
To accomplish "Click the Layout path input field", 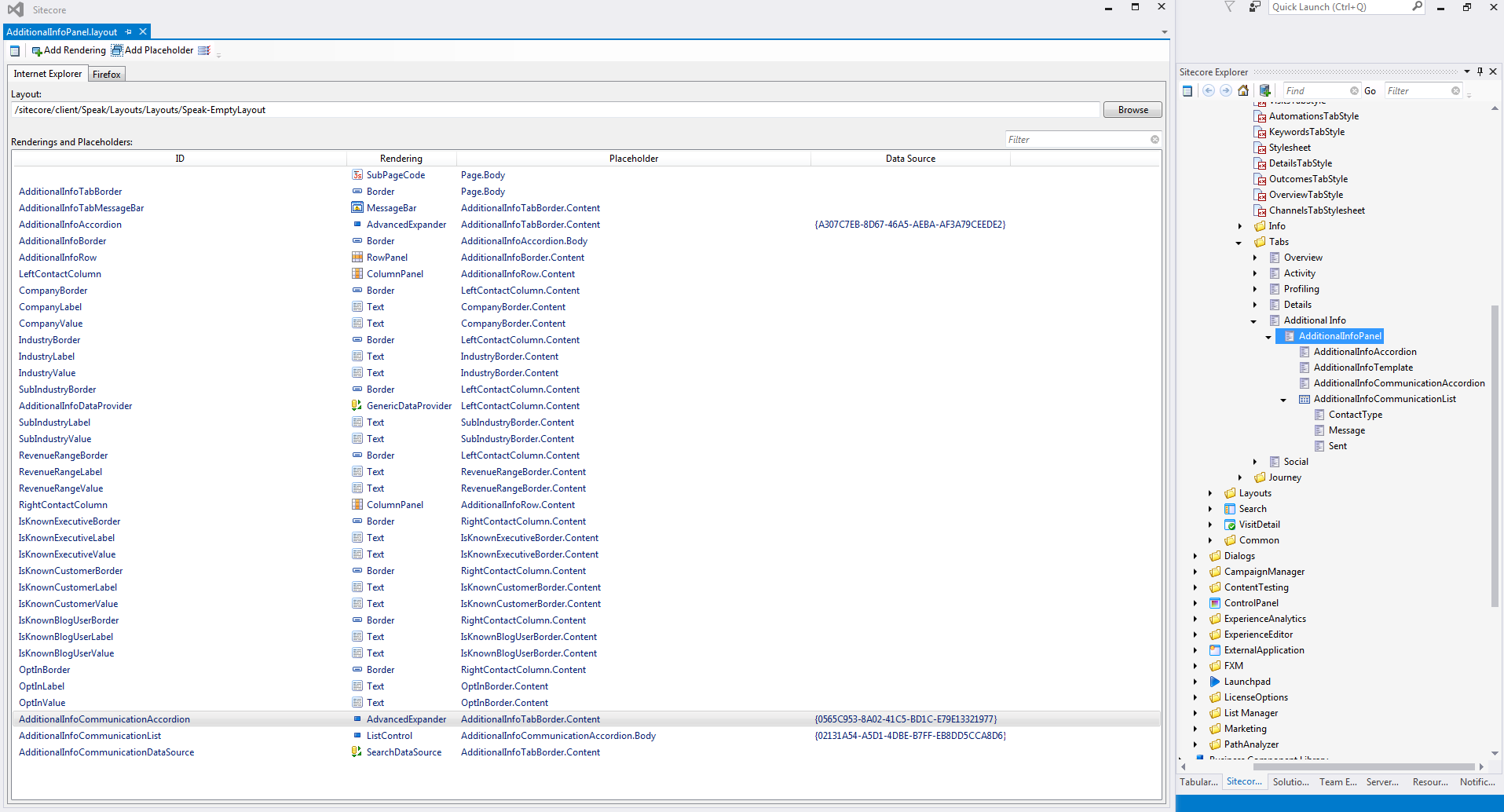I will (555, 110).
